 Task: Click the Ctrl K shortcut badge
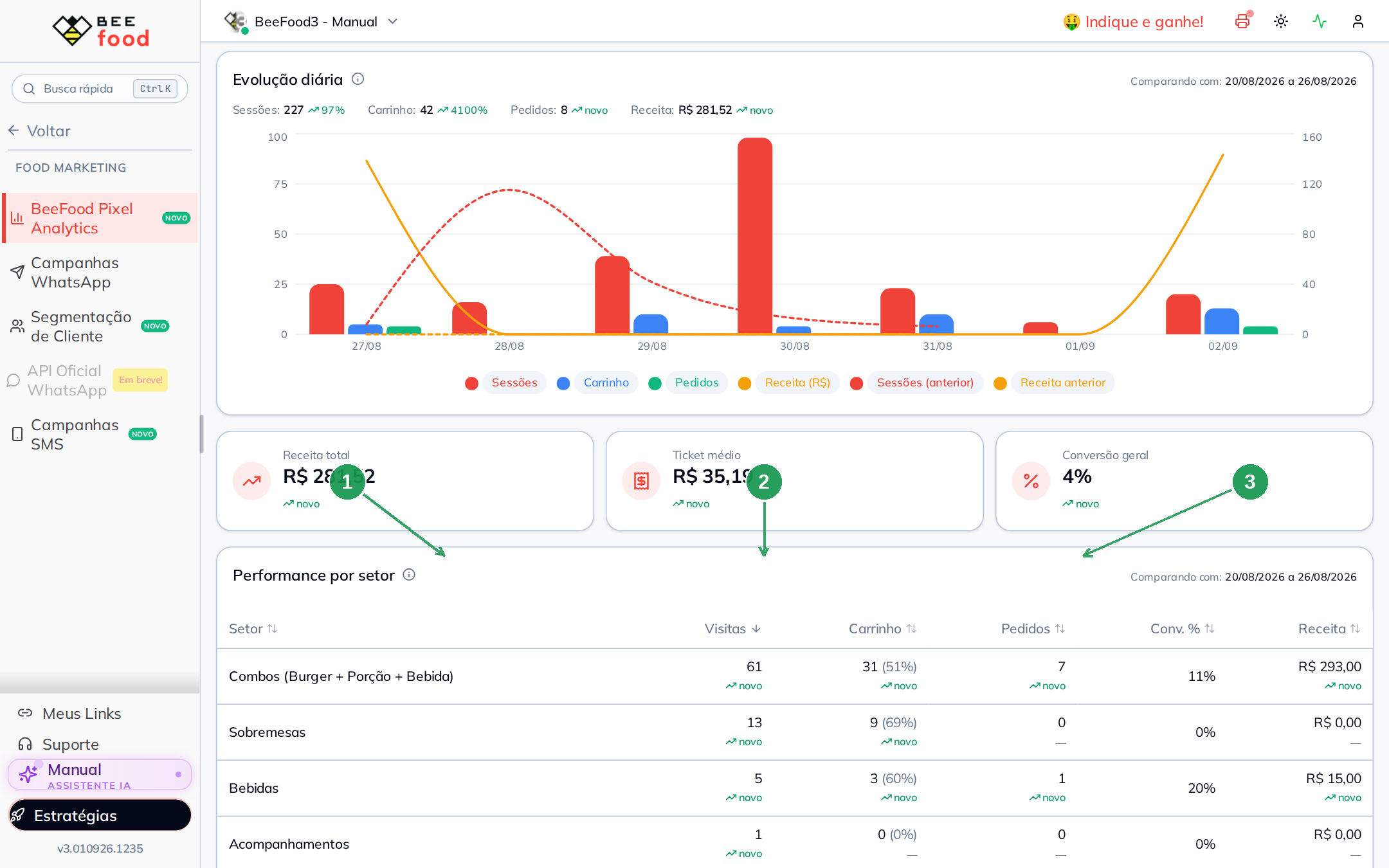point(155,89)
